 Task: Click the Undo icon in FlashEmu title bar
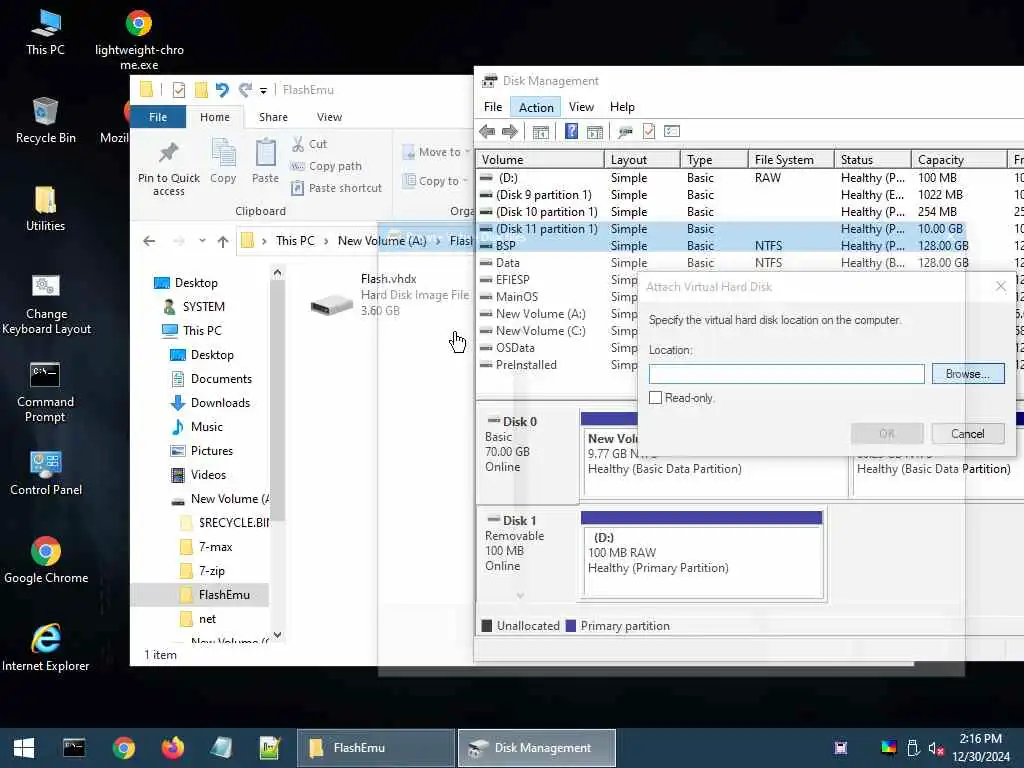click(222, 89)
